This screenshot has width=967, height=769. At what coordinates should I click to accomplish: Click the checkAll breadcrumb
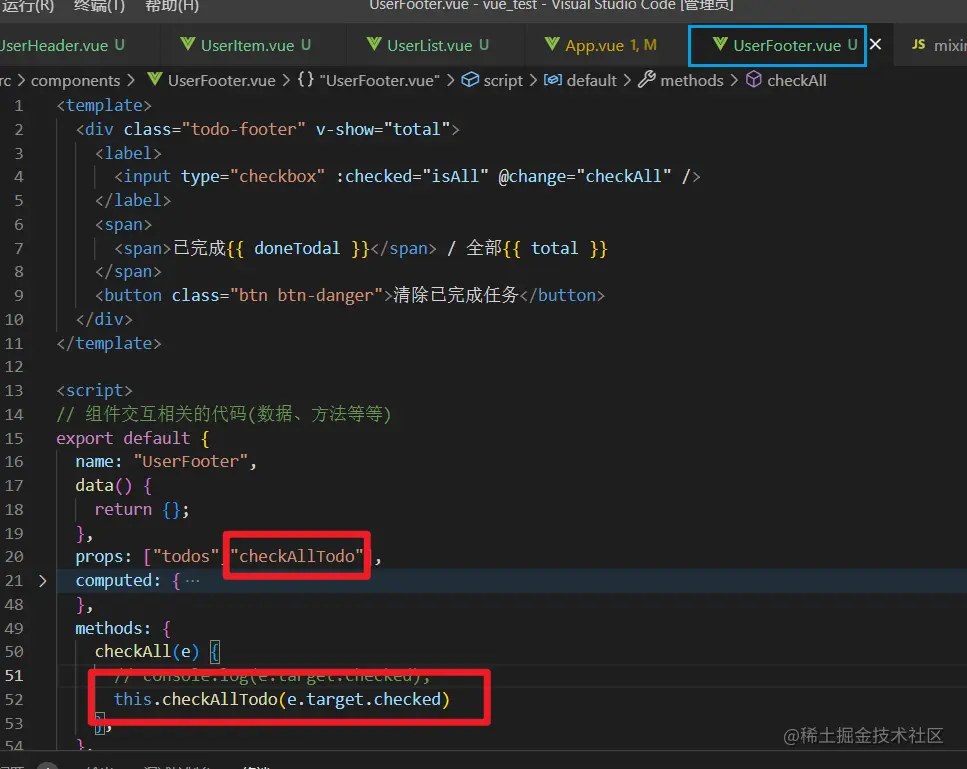[x=797, y=81]
